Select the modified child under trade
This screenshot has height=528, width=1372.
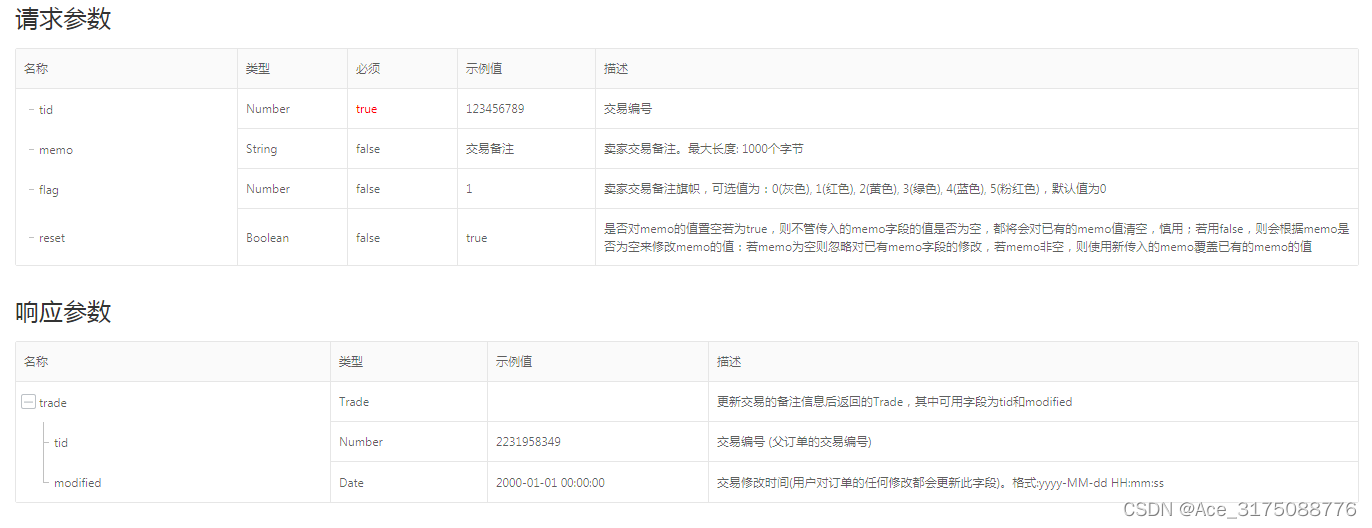pyautogui.click(x=78, y=482)
